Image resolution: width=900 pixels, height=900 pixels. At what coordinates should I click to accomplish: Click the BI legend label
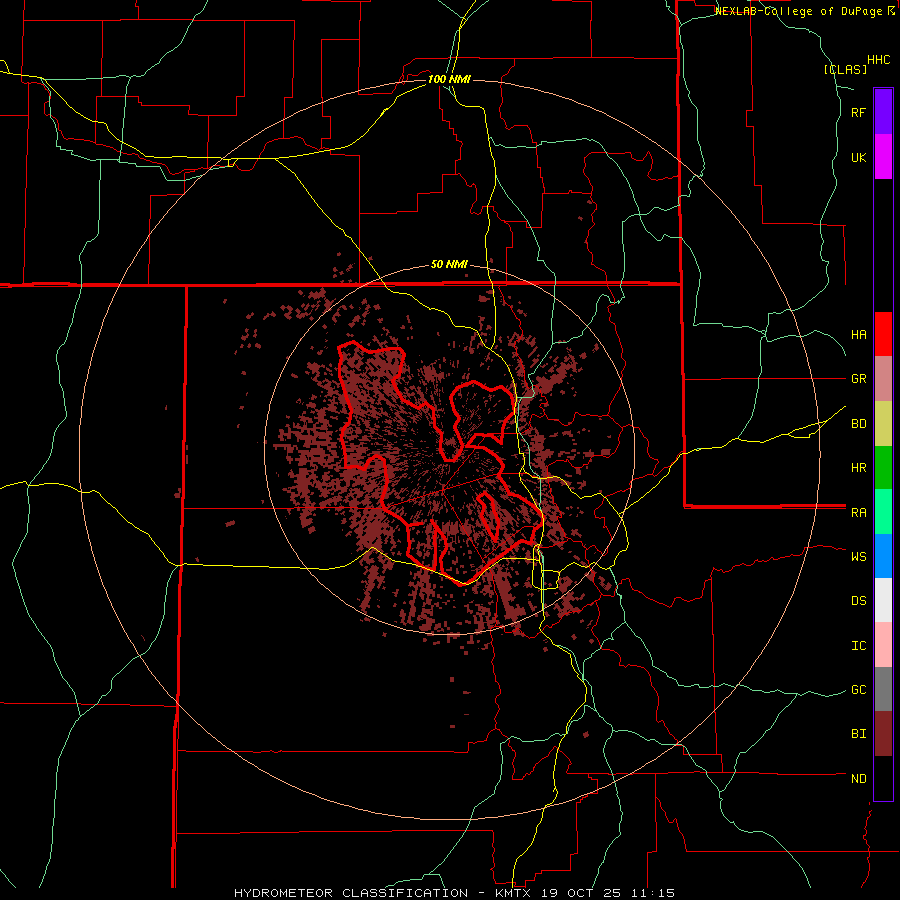pos(858,734)
